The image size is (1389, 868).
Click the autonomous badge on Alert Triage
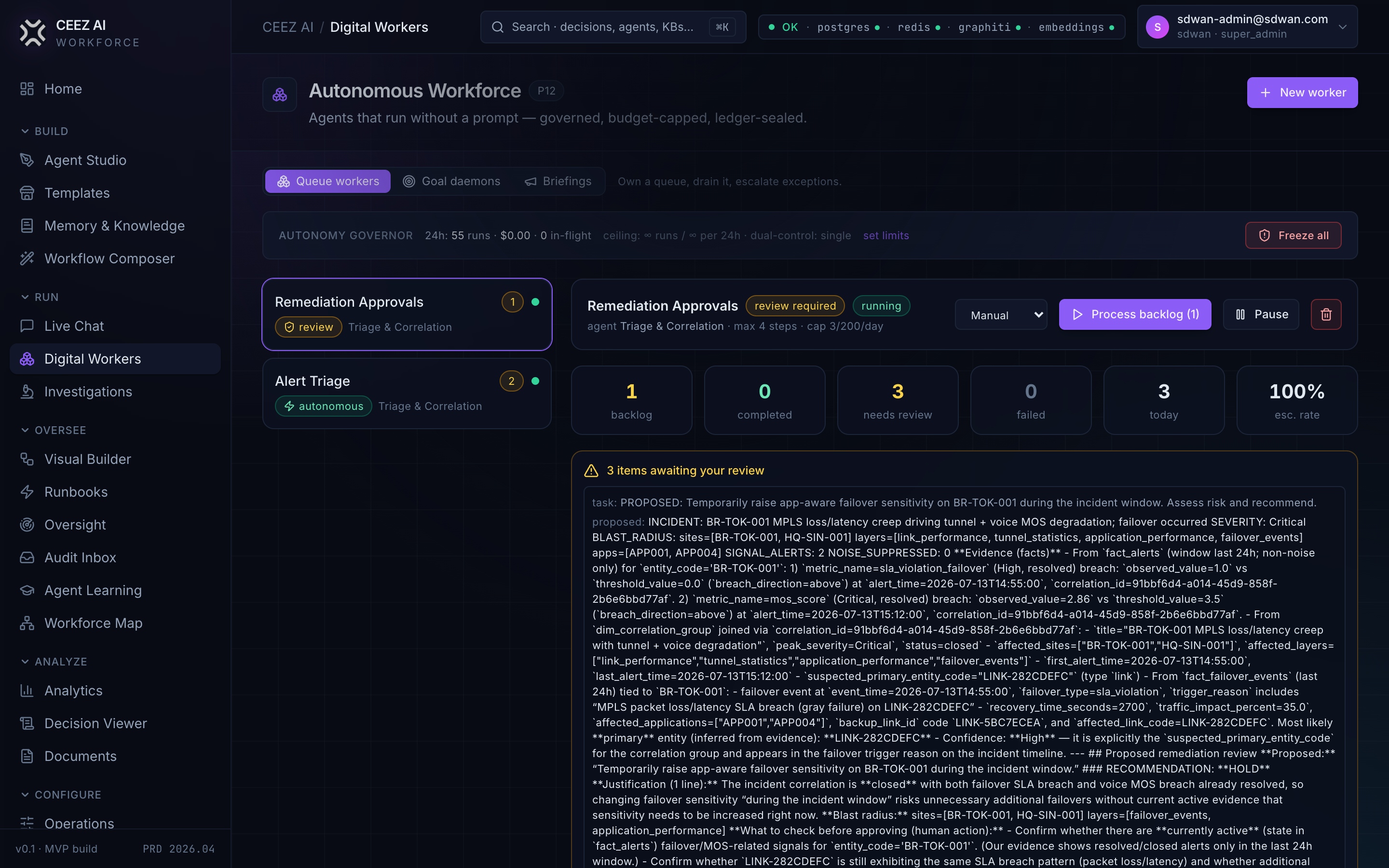coord(323,407)
